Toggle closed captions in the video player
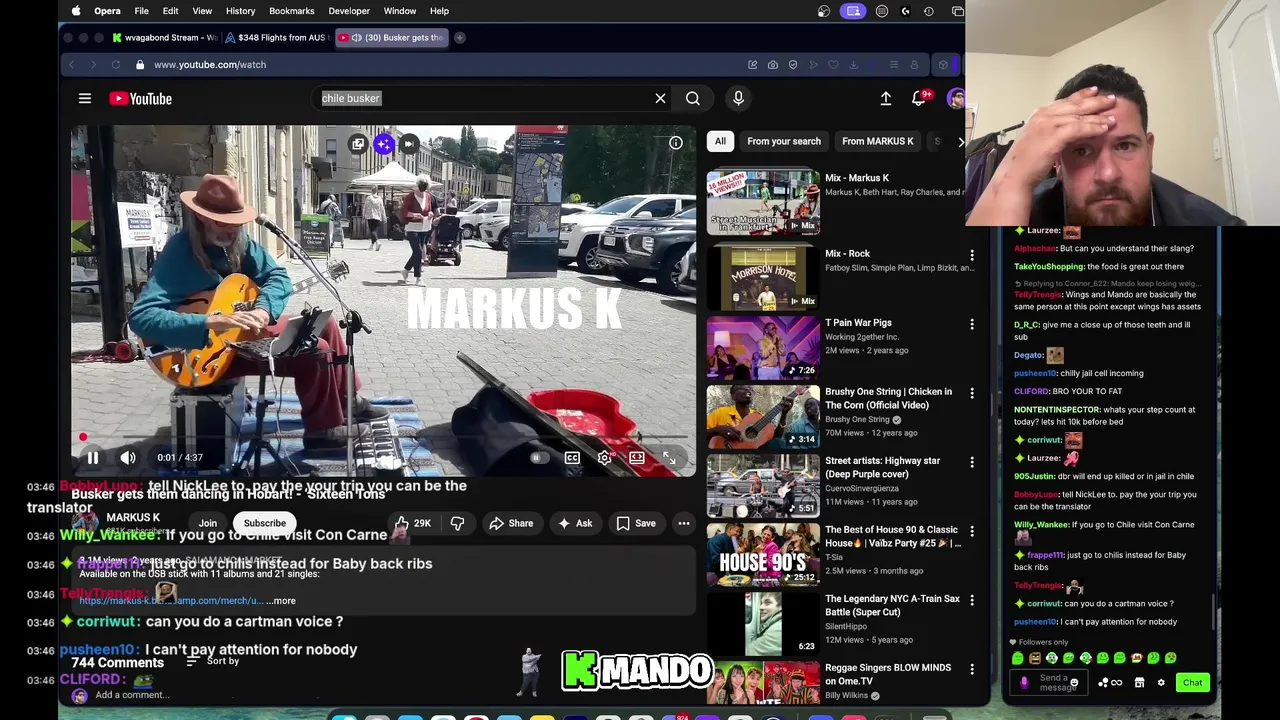This screenshot has height=720, width=1280. [x=572, y=458]
